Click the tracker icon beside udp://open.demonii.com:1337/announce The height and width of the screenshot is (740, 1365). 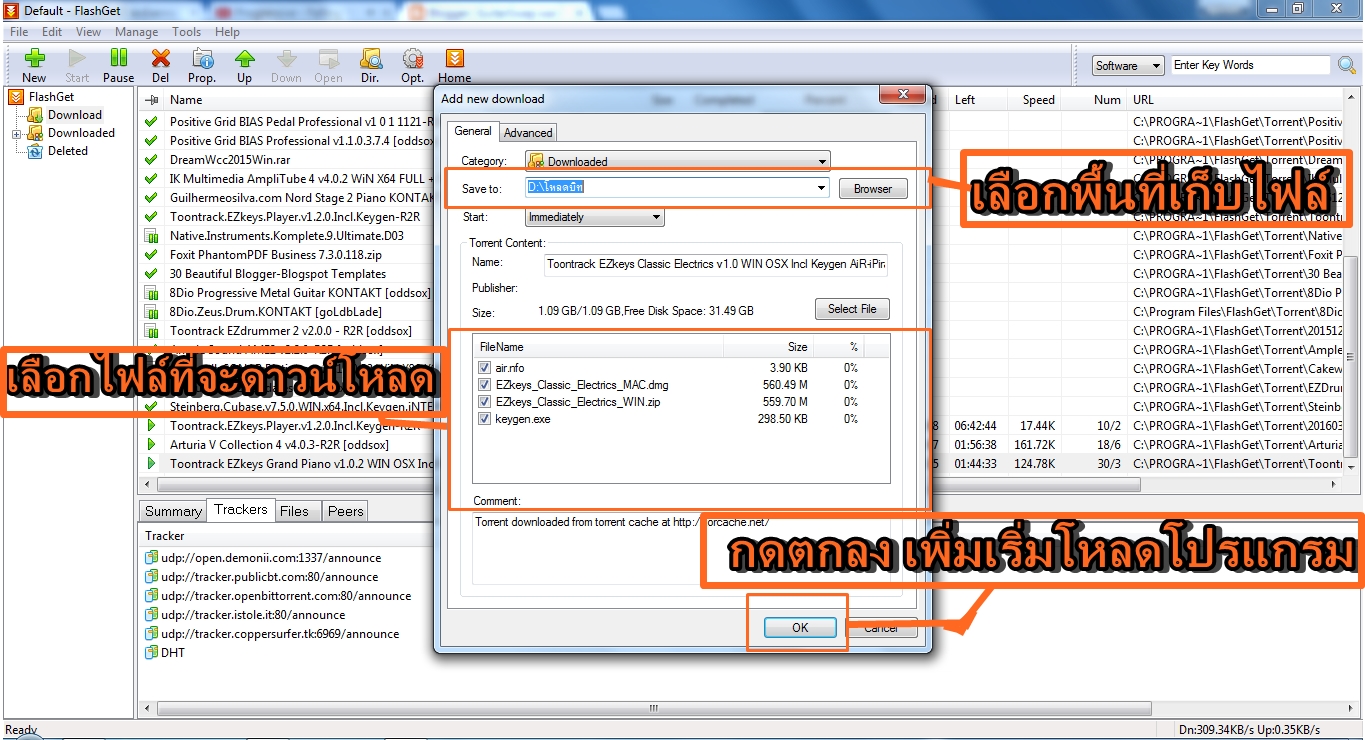click(x=151, y=558)
